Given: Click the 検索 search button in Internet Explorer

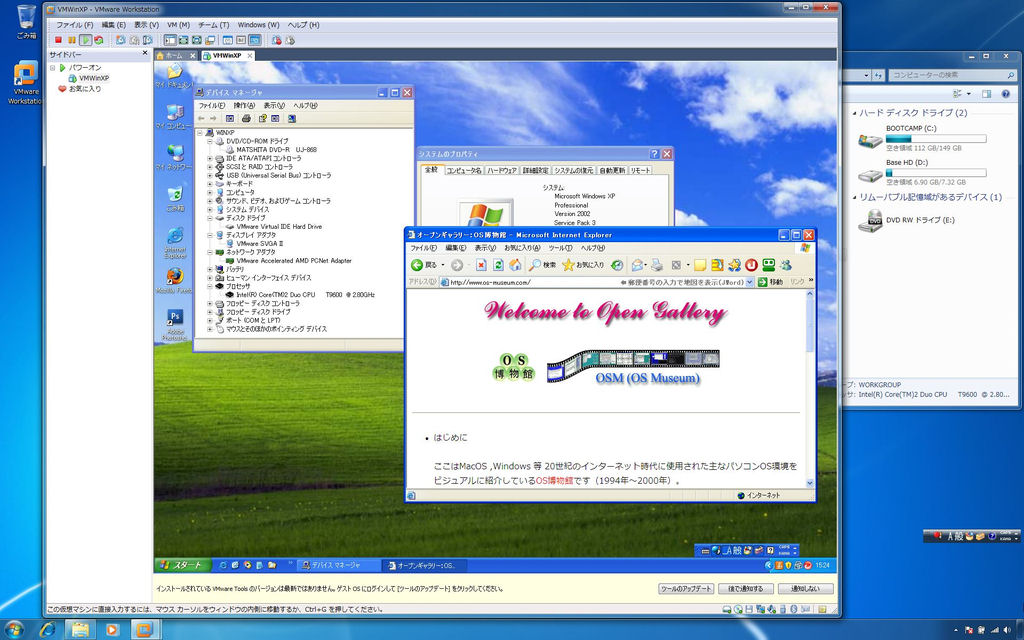Looking at the screenshot, I should coord(543,264).
